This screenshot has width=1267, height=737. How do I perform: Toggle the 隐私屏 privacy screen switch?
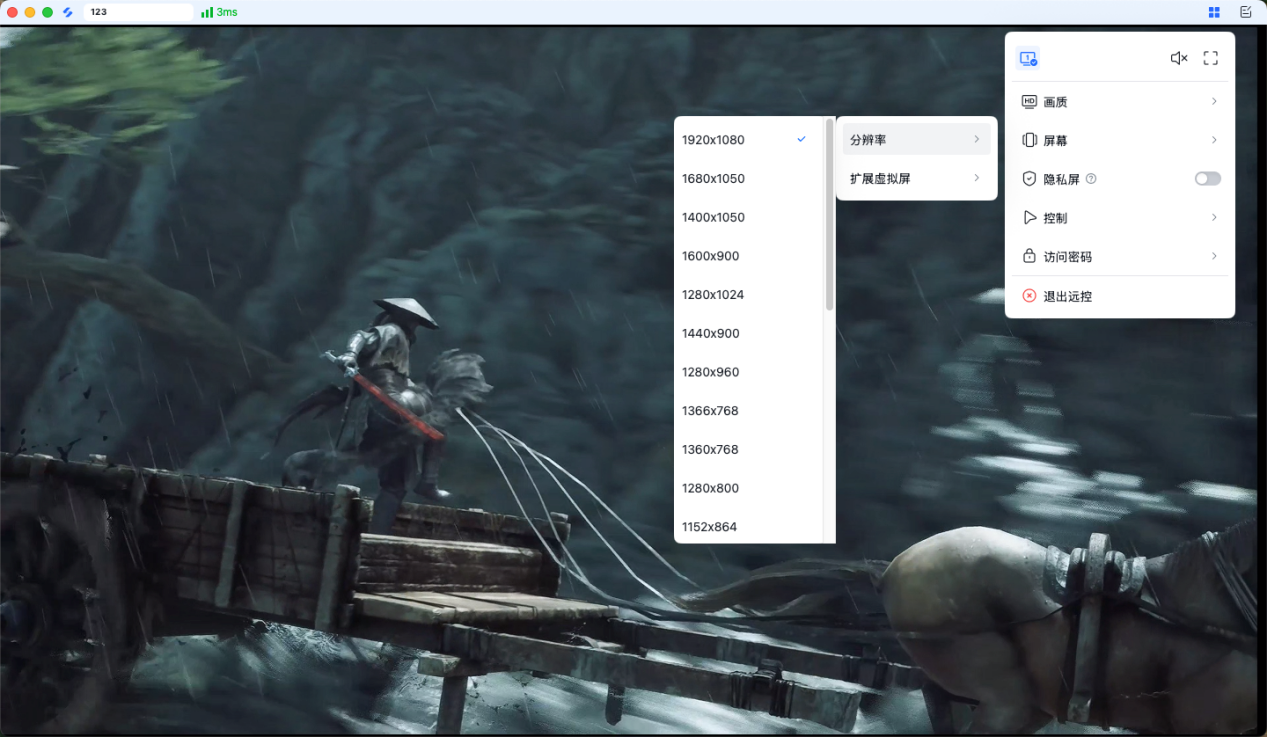(1208, 179)
